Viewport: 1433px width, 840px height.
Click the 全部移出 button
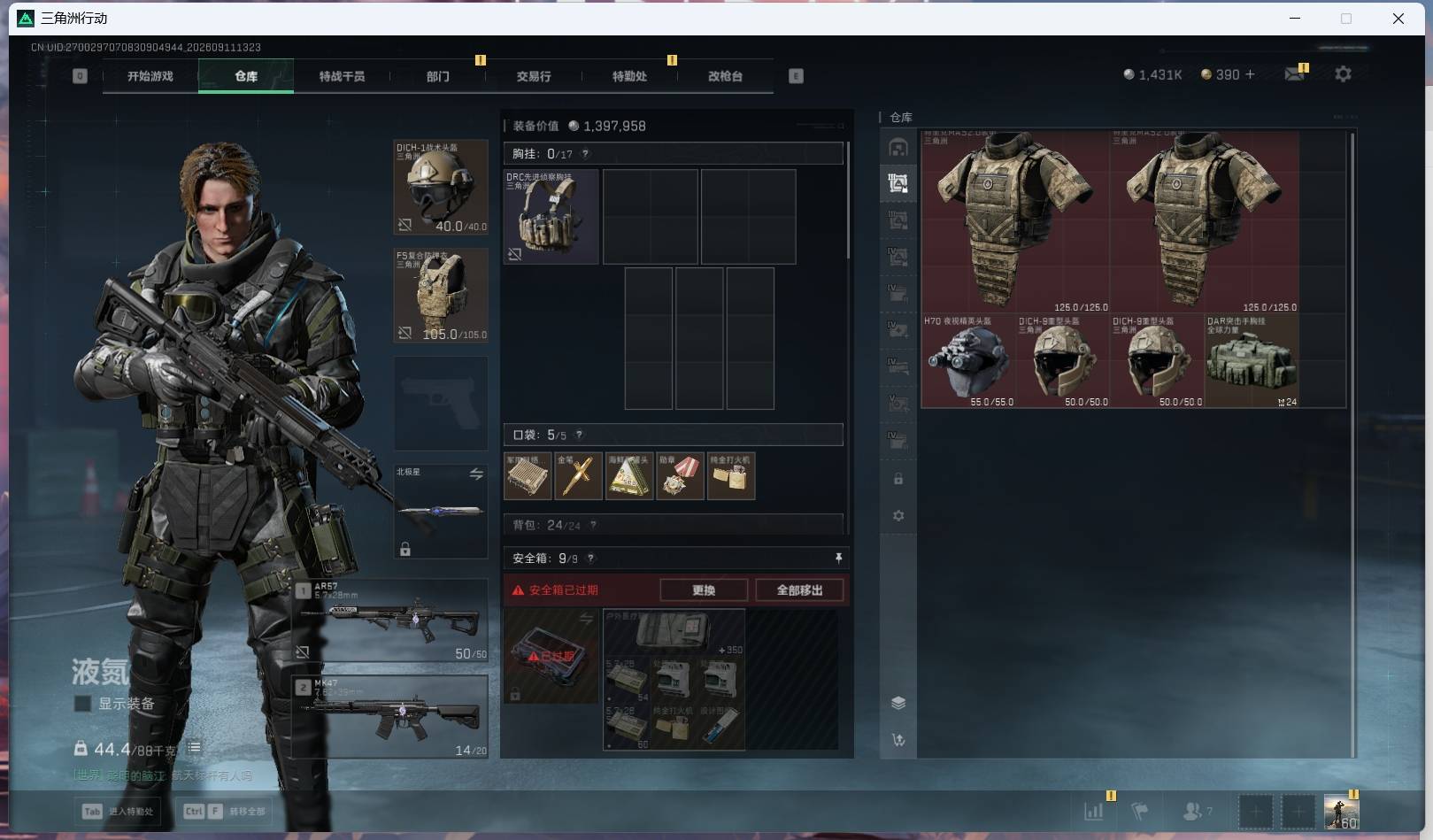pos(799,590)
